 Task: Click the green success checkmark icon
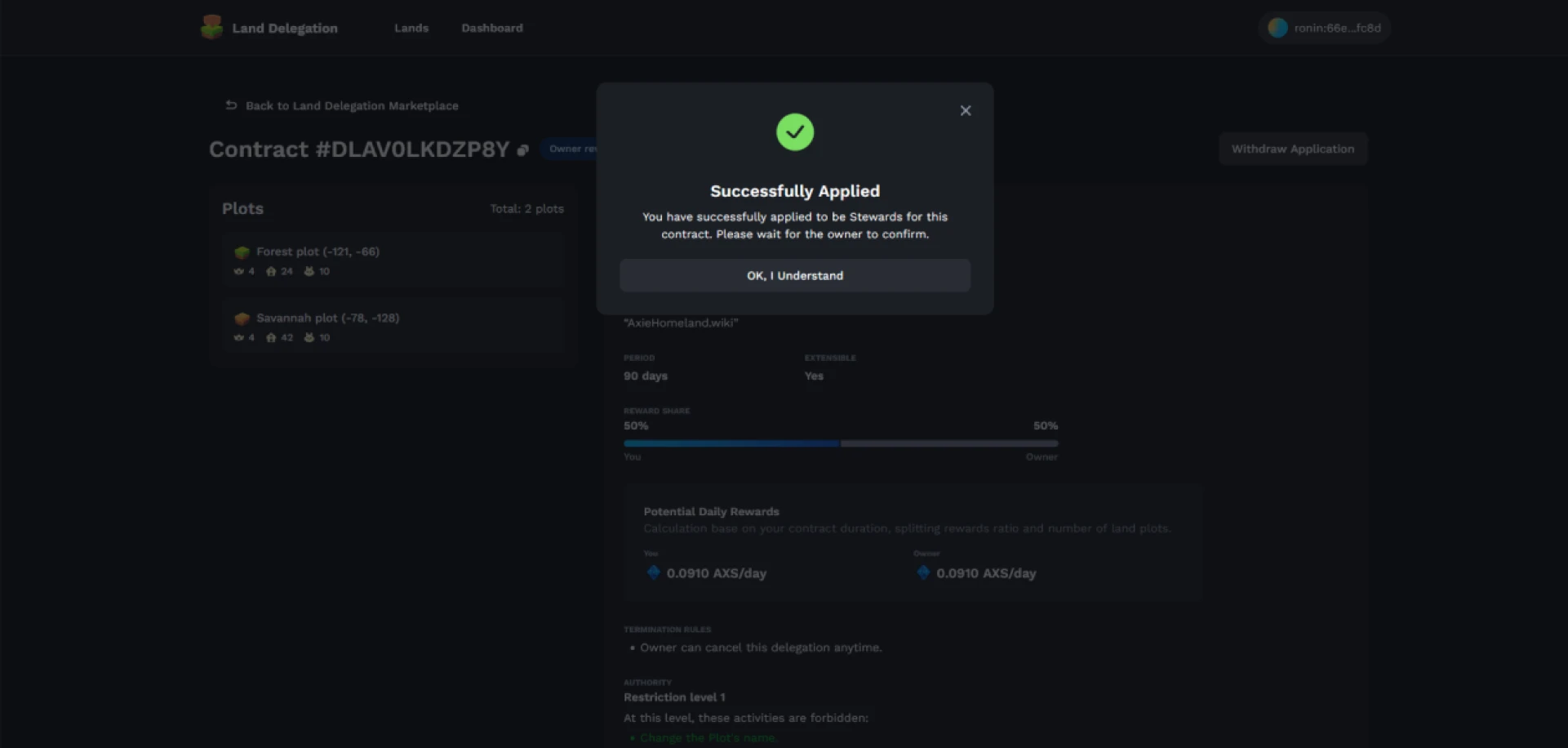click(x=794, y=132)
